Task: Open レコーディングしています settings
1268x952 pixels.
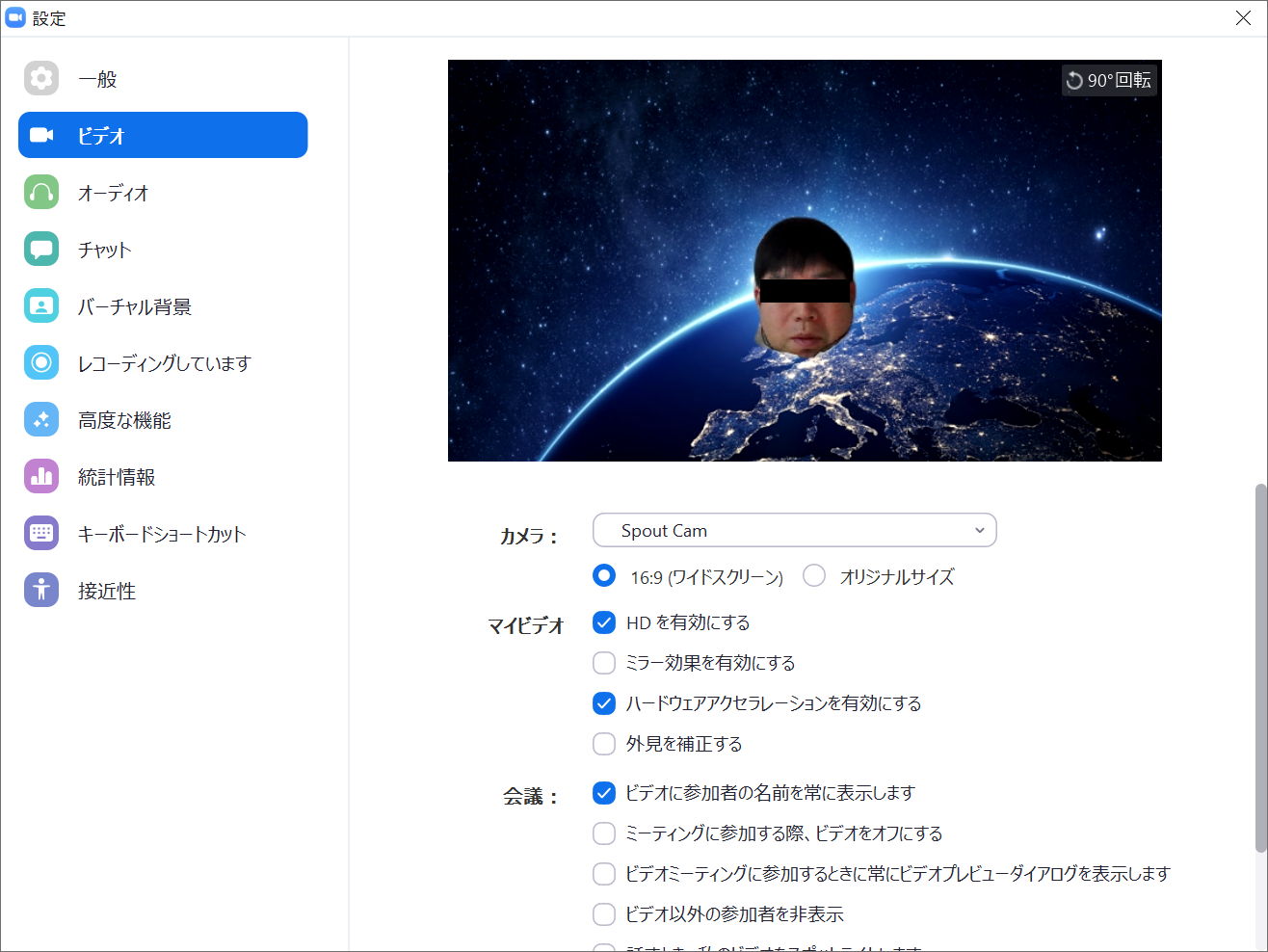Action: [163, 362]
